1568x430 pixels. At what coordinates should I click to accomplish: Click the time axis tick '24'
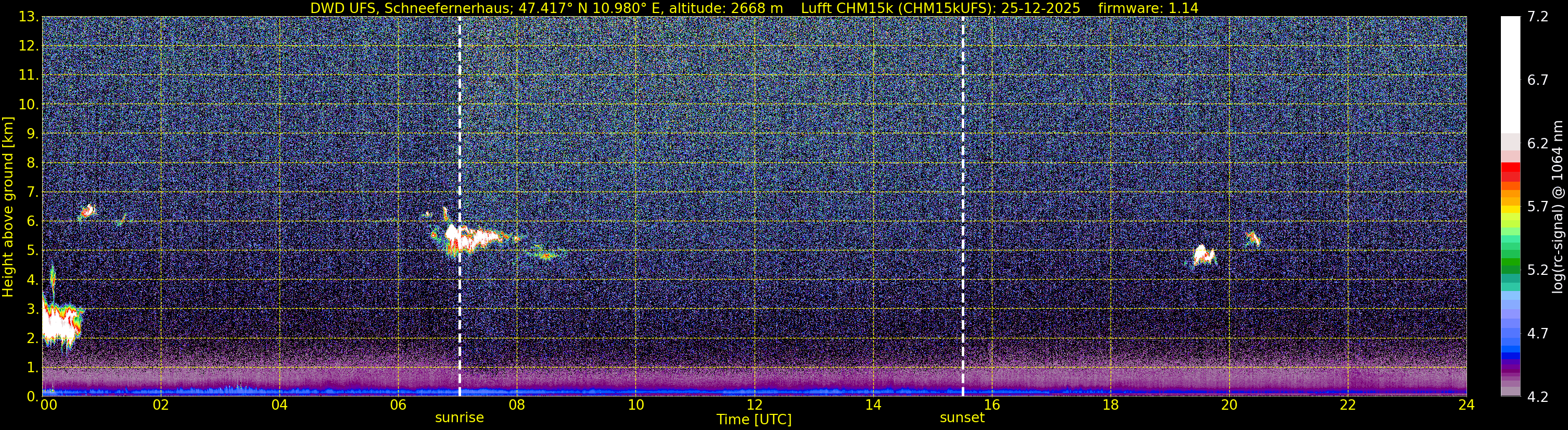click(1467, 406)
